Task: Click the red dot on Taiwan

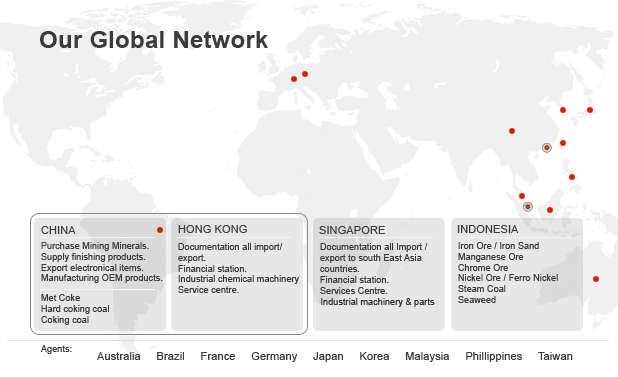Action: point(563,143)
